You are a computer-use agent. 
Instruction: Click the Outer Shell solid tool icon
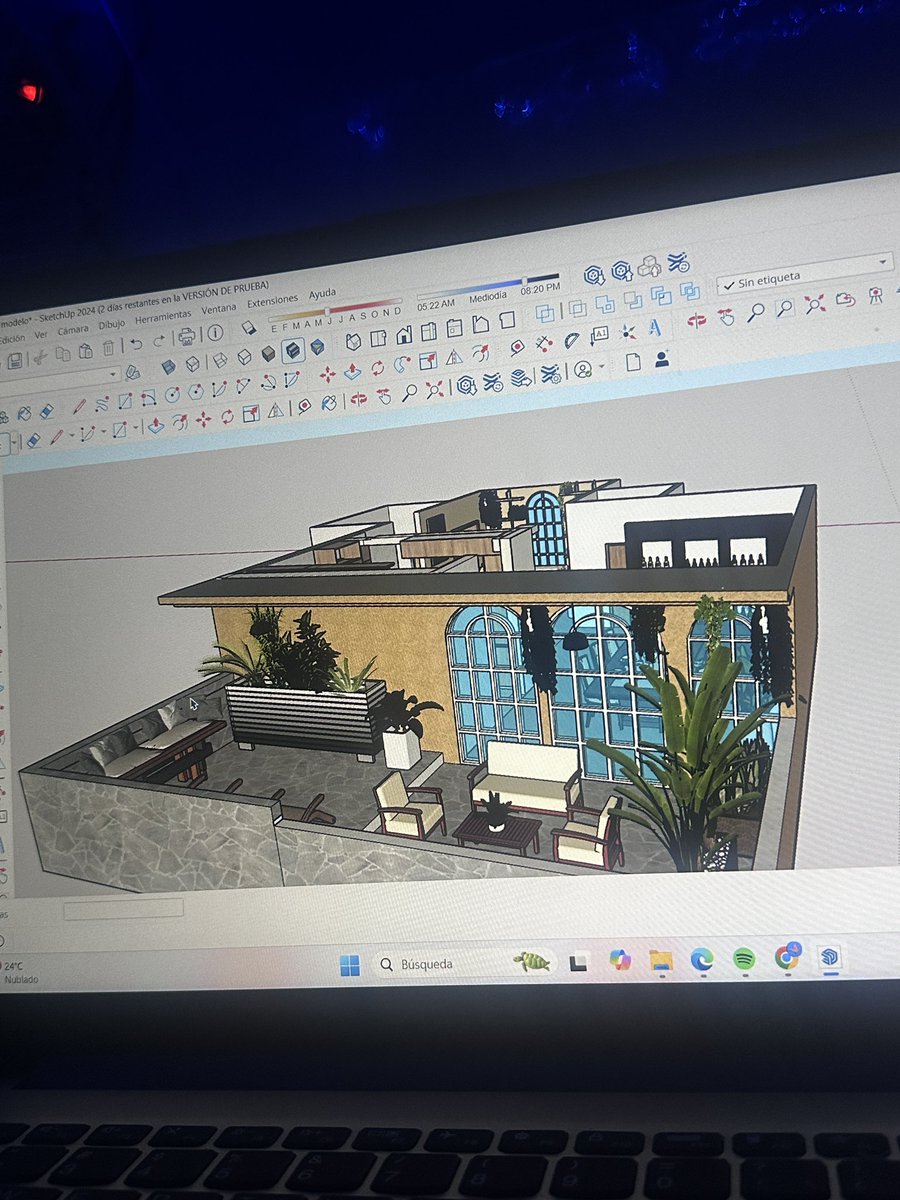pos(545,313)
